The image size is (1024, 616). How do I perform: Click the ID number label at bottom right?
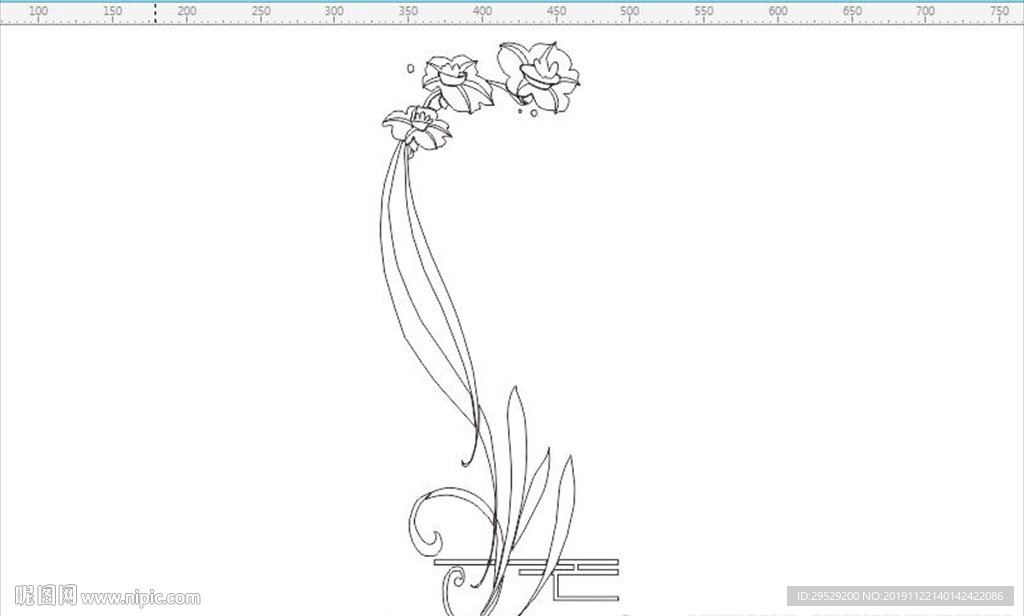pyautogui.click(x=900, y=596)
